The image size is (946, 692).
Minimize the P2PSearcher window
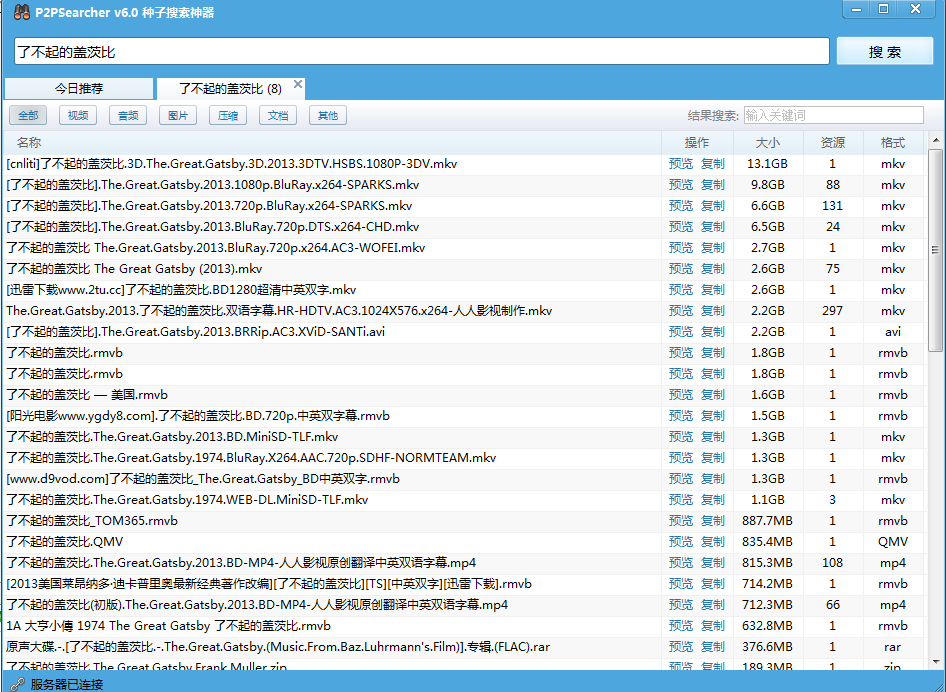(857, 9)
